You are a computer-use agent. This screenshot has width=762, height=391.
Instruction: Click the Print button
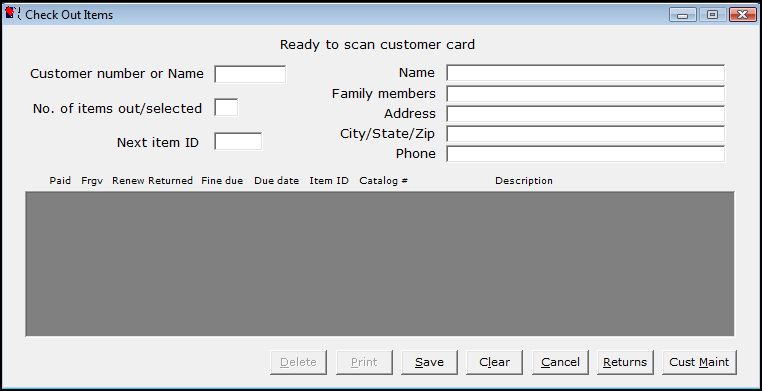(364, 362)
